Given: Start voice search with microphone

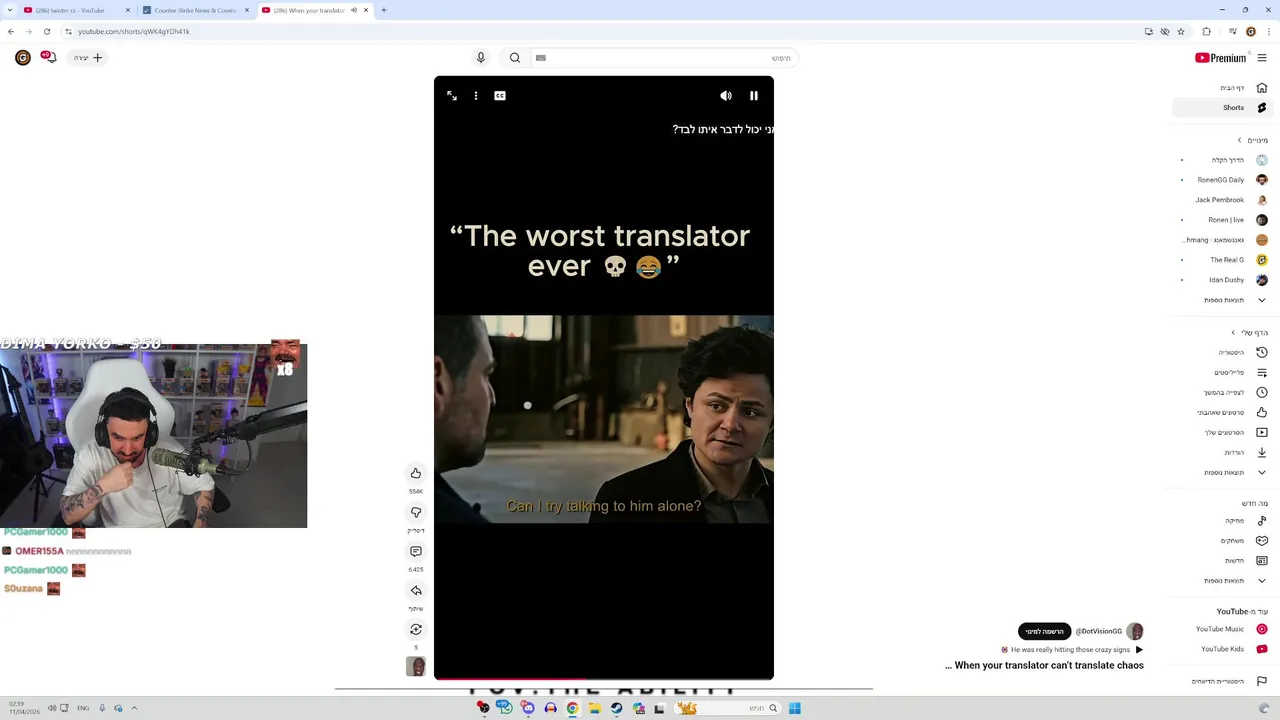Looking at the screenshot, I should coord(481,58).
